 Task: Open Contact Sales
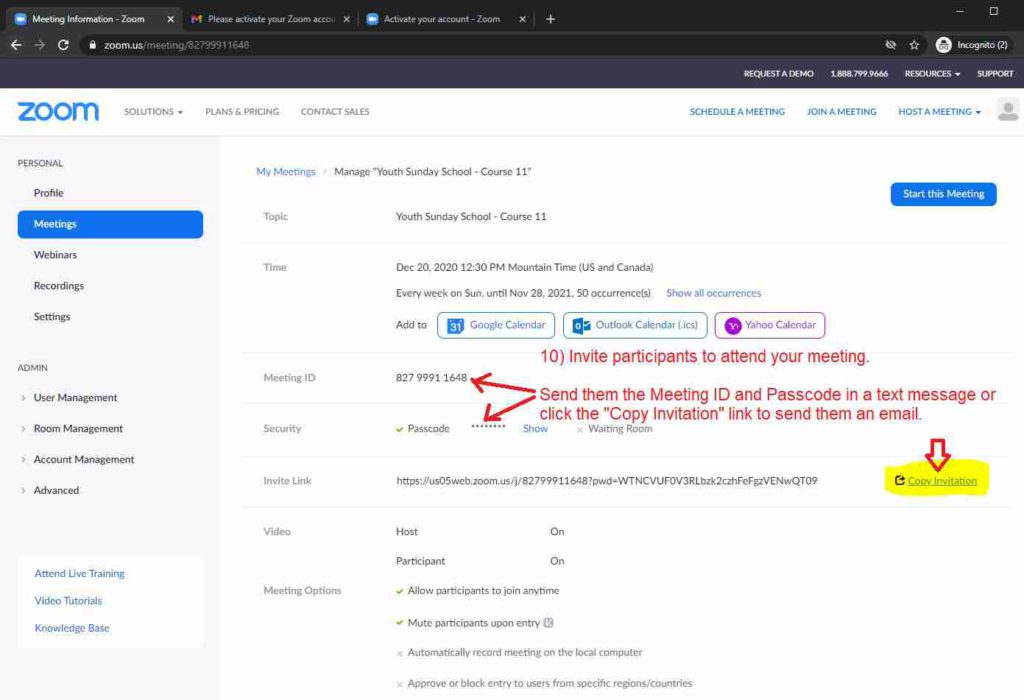[x=335, y=112]
